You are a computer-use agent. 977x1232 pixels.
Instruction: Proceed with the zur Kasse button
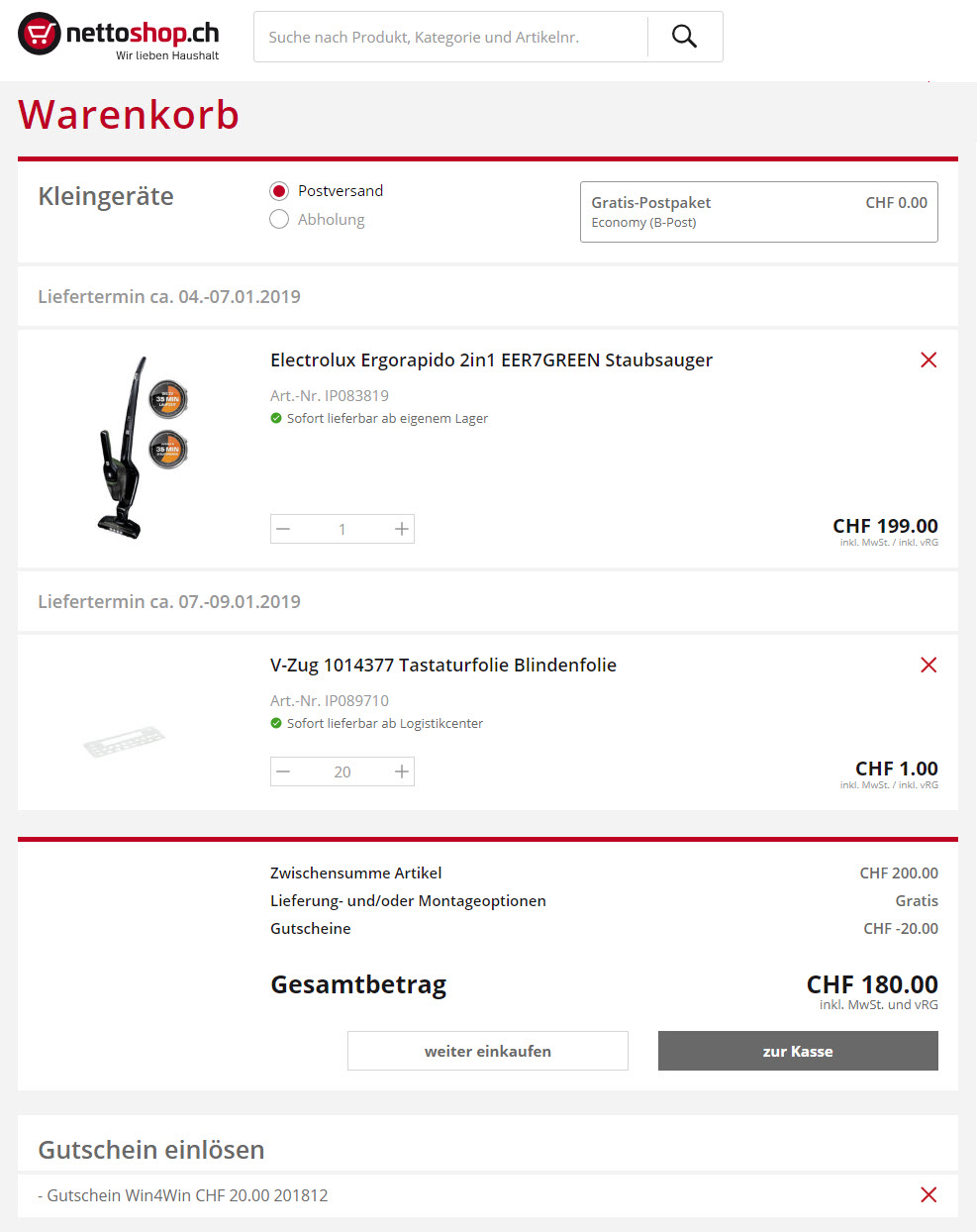pyautogui.click(x=798, y=1051)
